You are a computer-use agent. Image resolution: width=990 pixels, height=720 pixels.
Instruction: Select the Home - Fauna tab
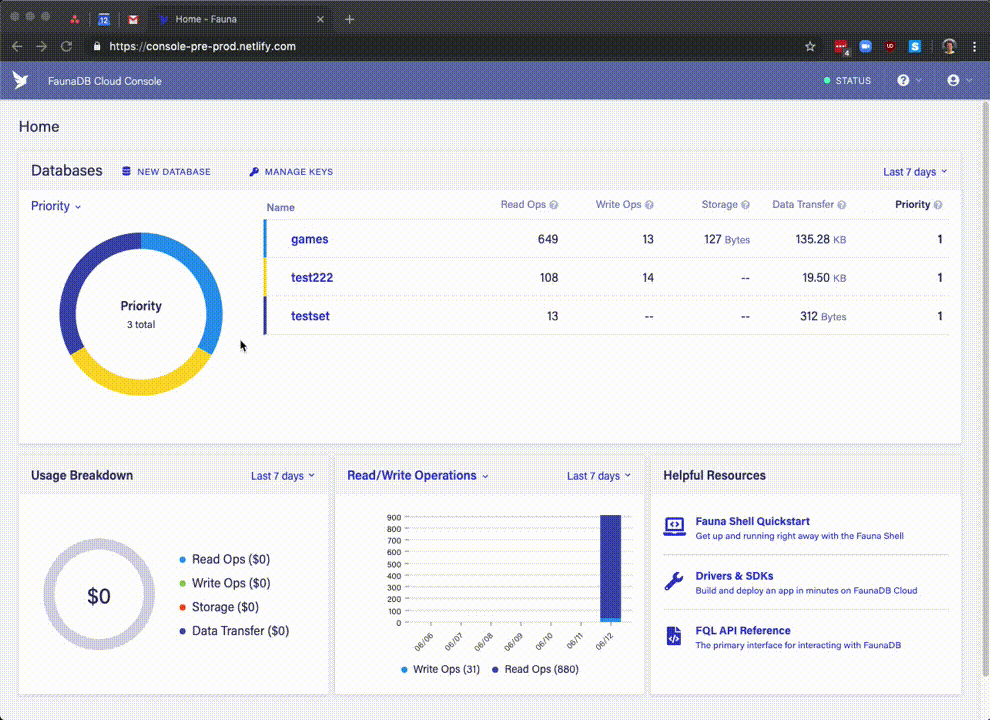(240, 19)
